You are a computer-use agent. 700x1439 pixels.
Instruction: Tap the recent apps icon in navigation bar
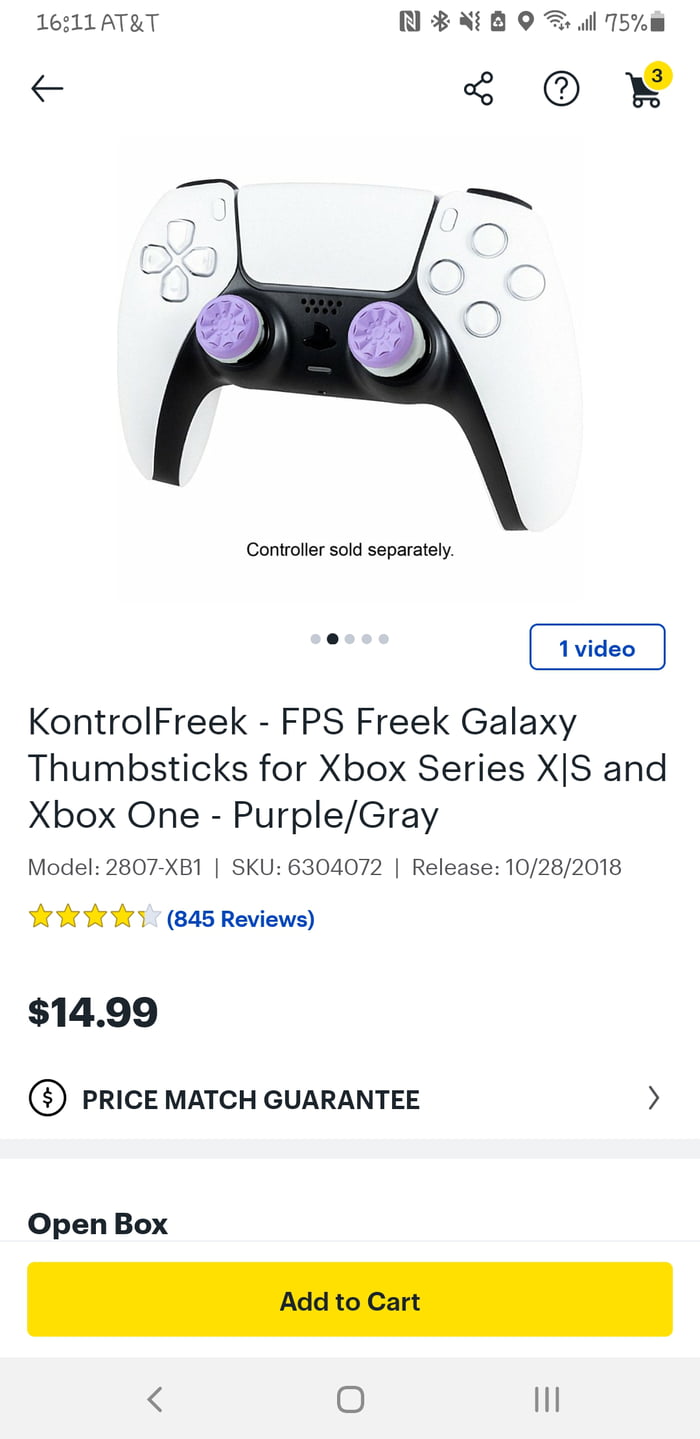click(x=545, y=1401)
